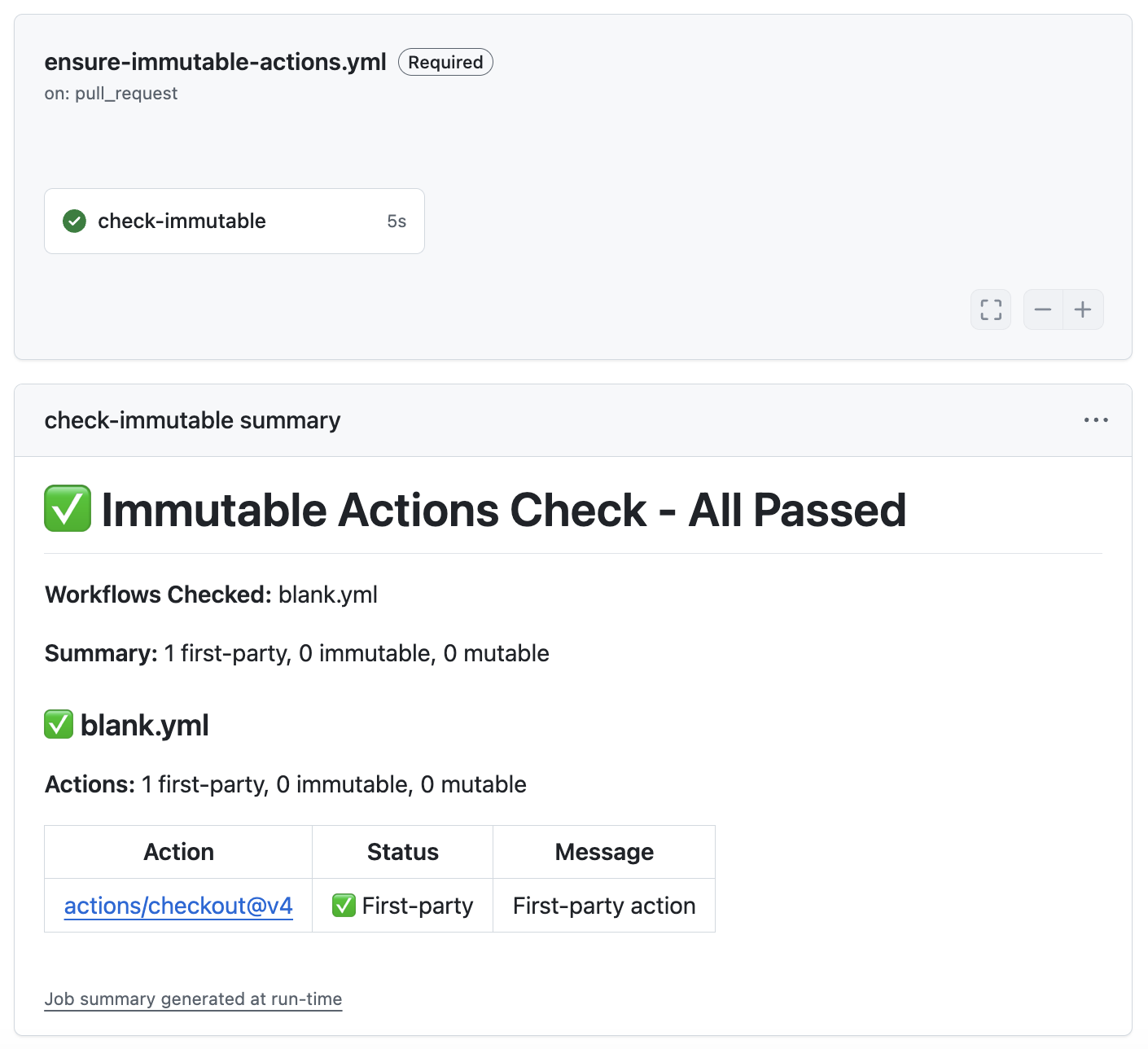
Task: Click the 'check-immutable summary' panel header
Action: pyautogui.click(x=192, y=420)
